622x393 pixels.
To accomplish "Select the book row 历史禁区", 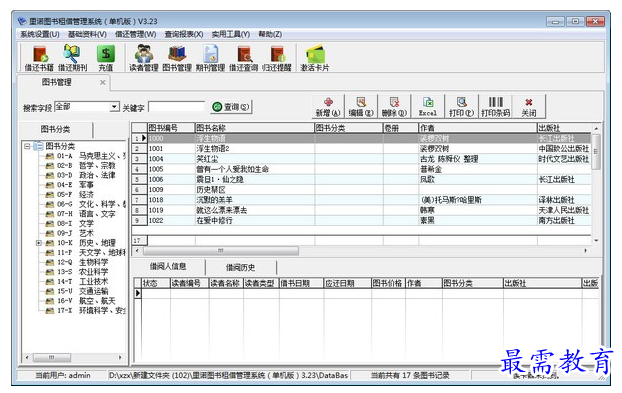I will coord(362,190).
